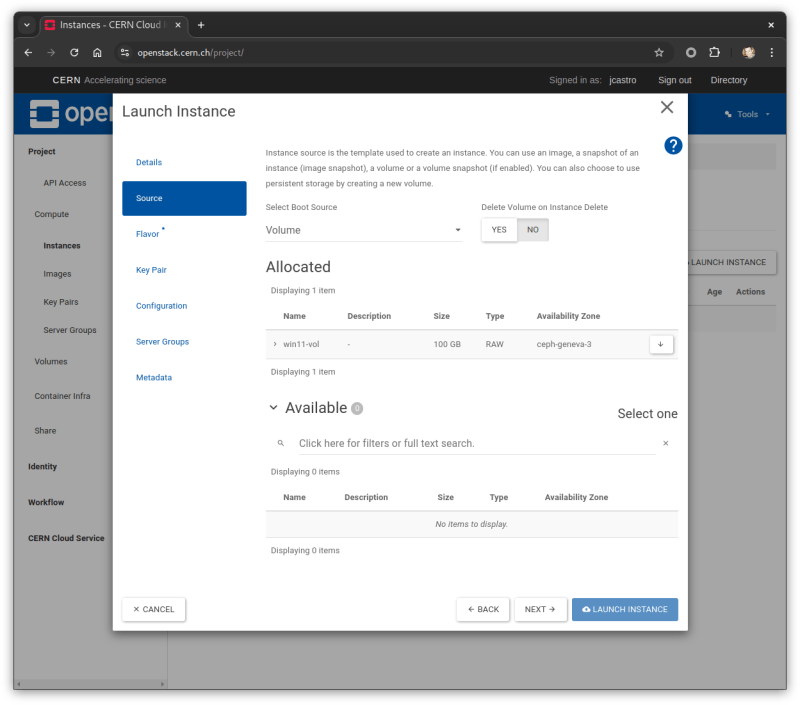Bookmark the page with the star icon

pos(659,52)
